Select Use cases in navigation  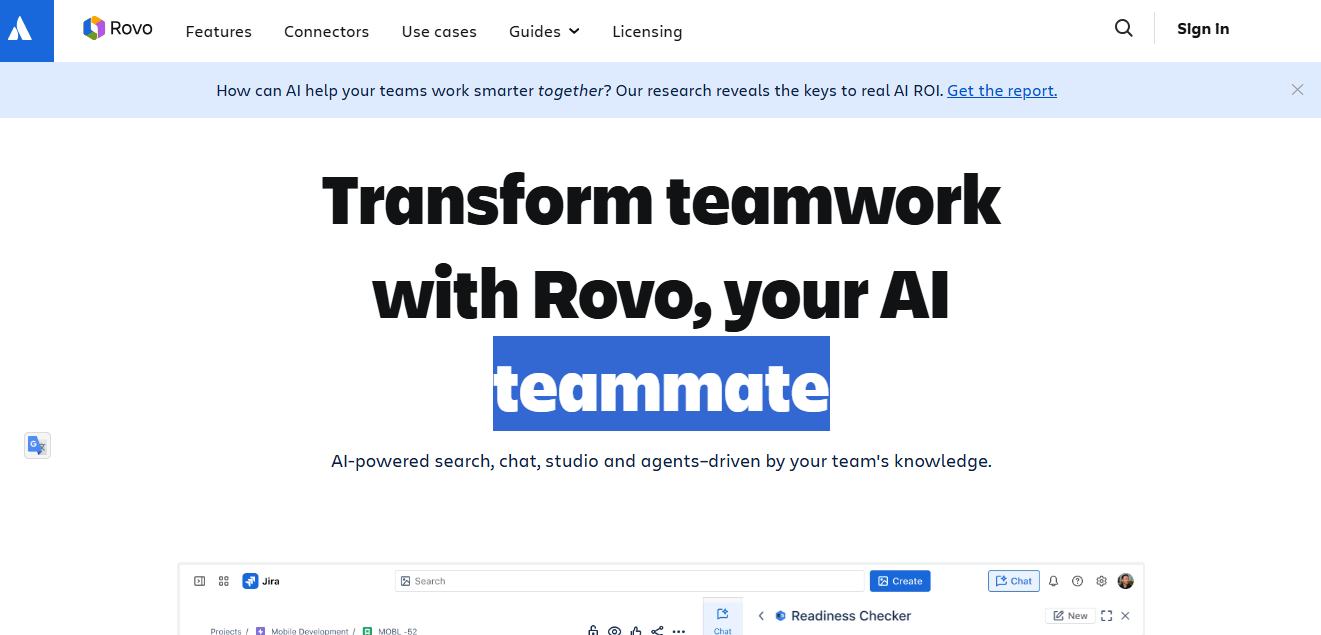coord(439,31)
